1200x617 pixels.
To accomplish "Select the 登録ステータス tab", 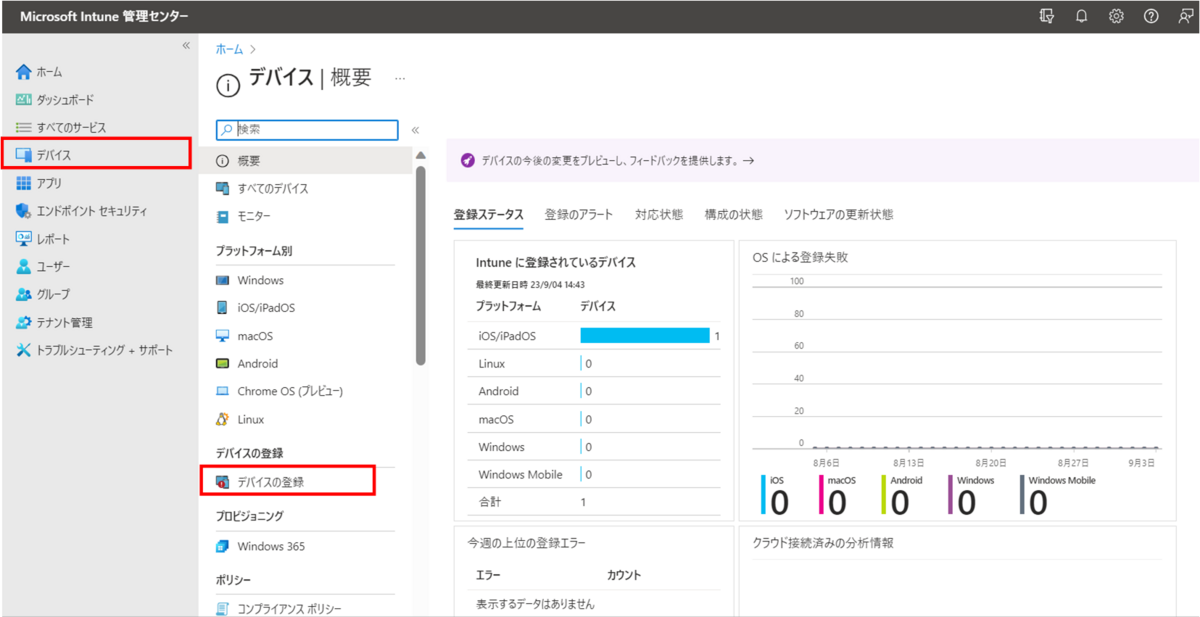I will 488,215.
